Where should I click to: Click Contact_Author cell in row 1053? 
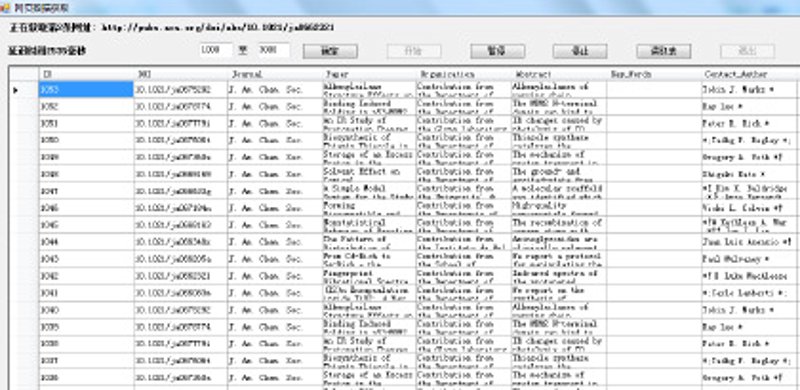(748, 89)
